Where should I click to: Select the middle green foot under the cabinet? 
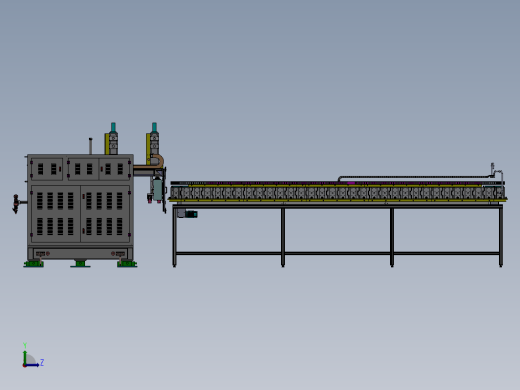[80, 264]
